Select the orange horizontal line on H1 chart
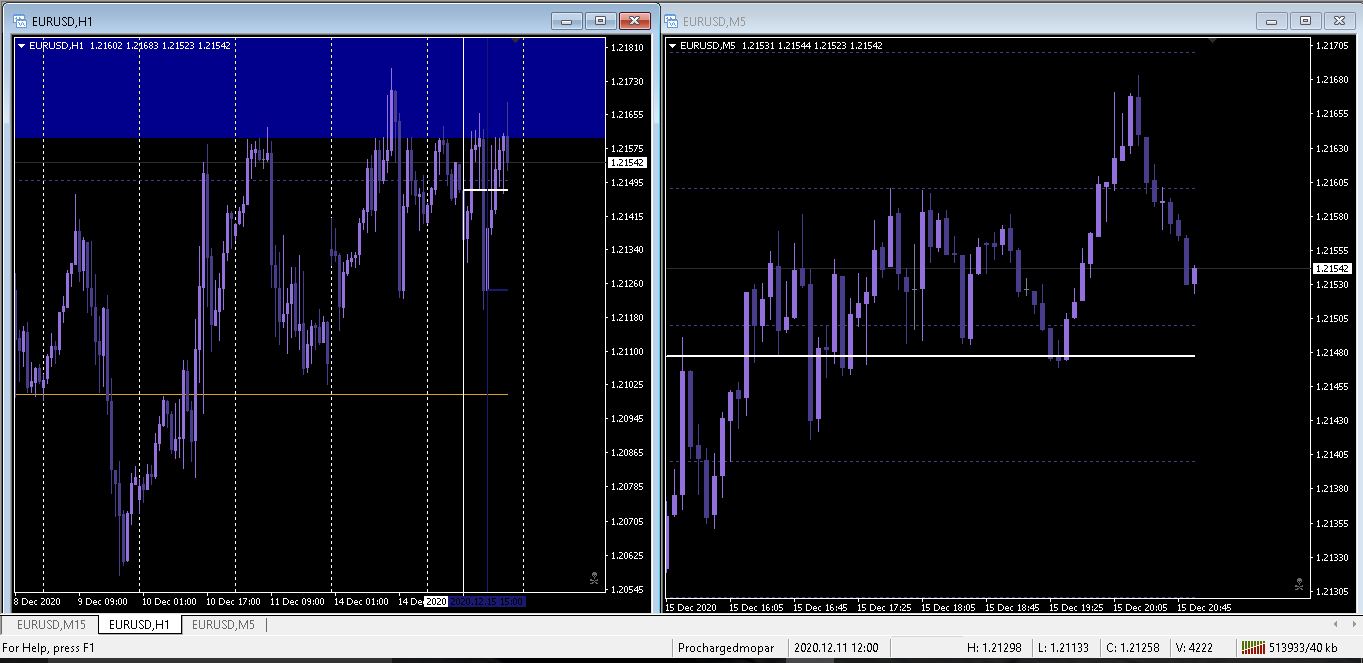Image resolution: width=1363 pixels, height=663 pixels. pos(261,394)
